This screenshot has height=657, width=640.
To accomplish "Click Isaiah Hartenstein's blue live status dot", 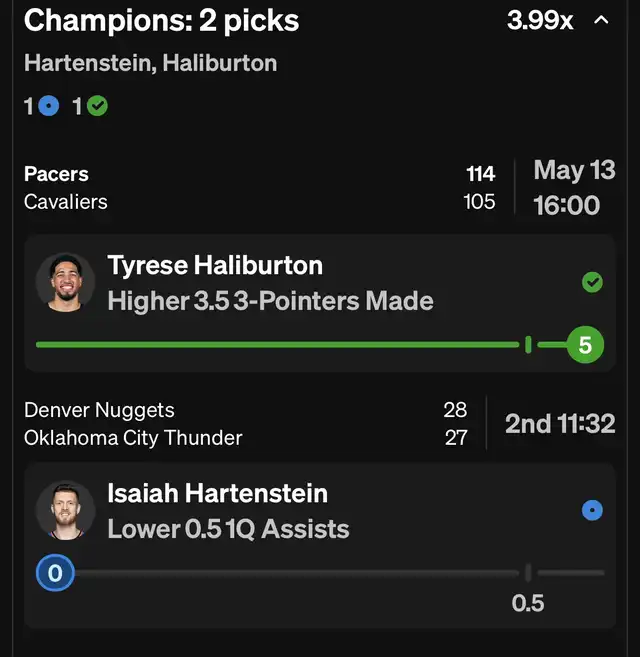I will [x=592, y=510].
